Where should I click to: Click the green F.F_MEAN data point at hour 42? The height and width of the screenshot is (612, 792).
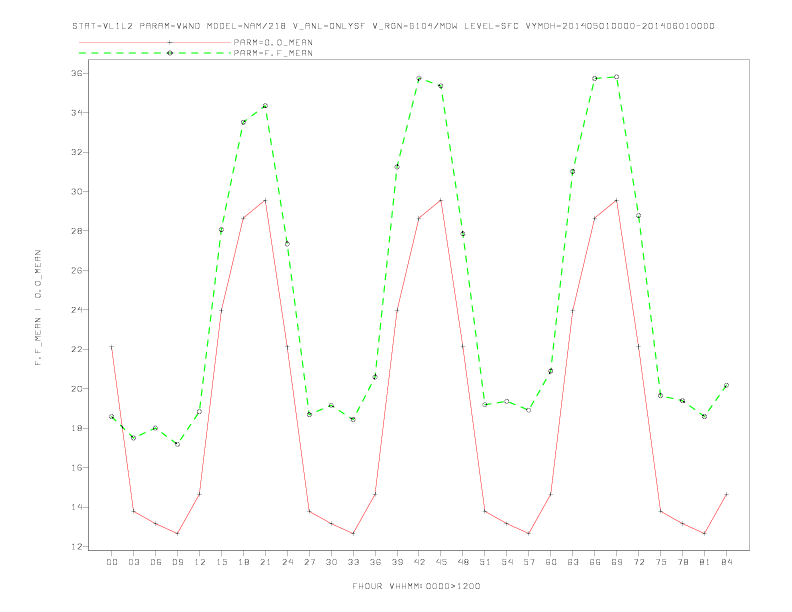click(419, 79)
